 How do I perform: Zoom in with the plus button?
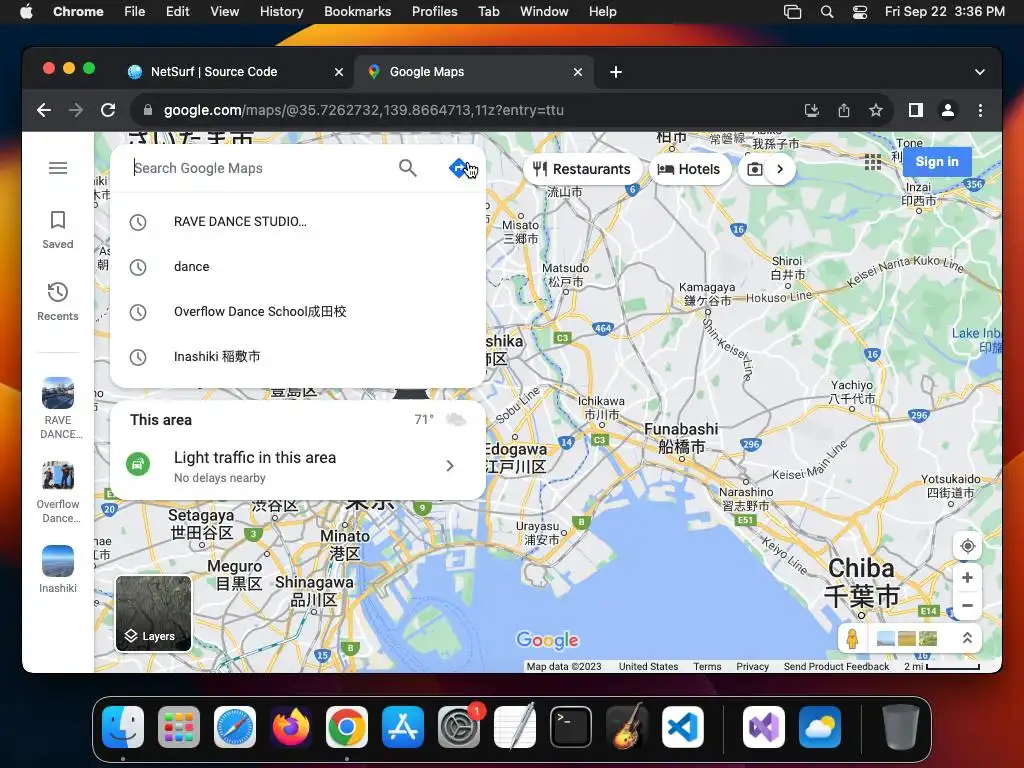click(968, 577)
